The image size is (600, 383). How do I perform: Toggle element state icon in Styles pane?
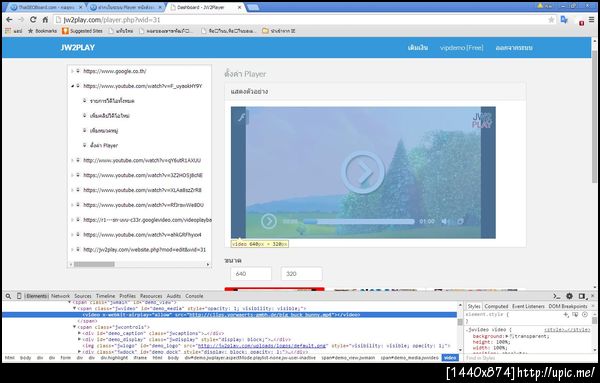coord(575,315)
